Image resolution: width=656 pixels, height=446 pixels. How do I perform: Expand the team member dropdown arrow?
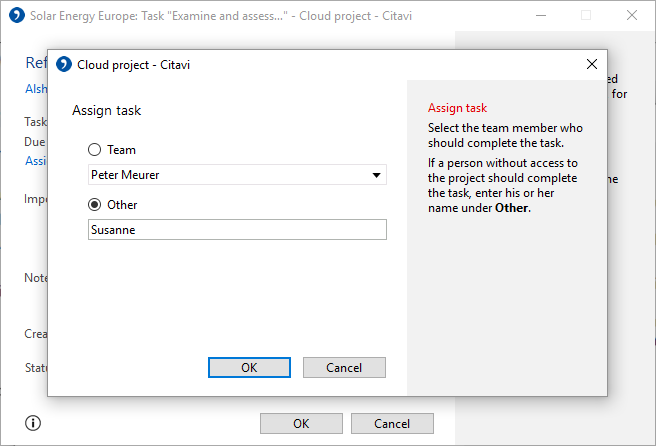click(x=377, y=175)
